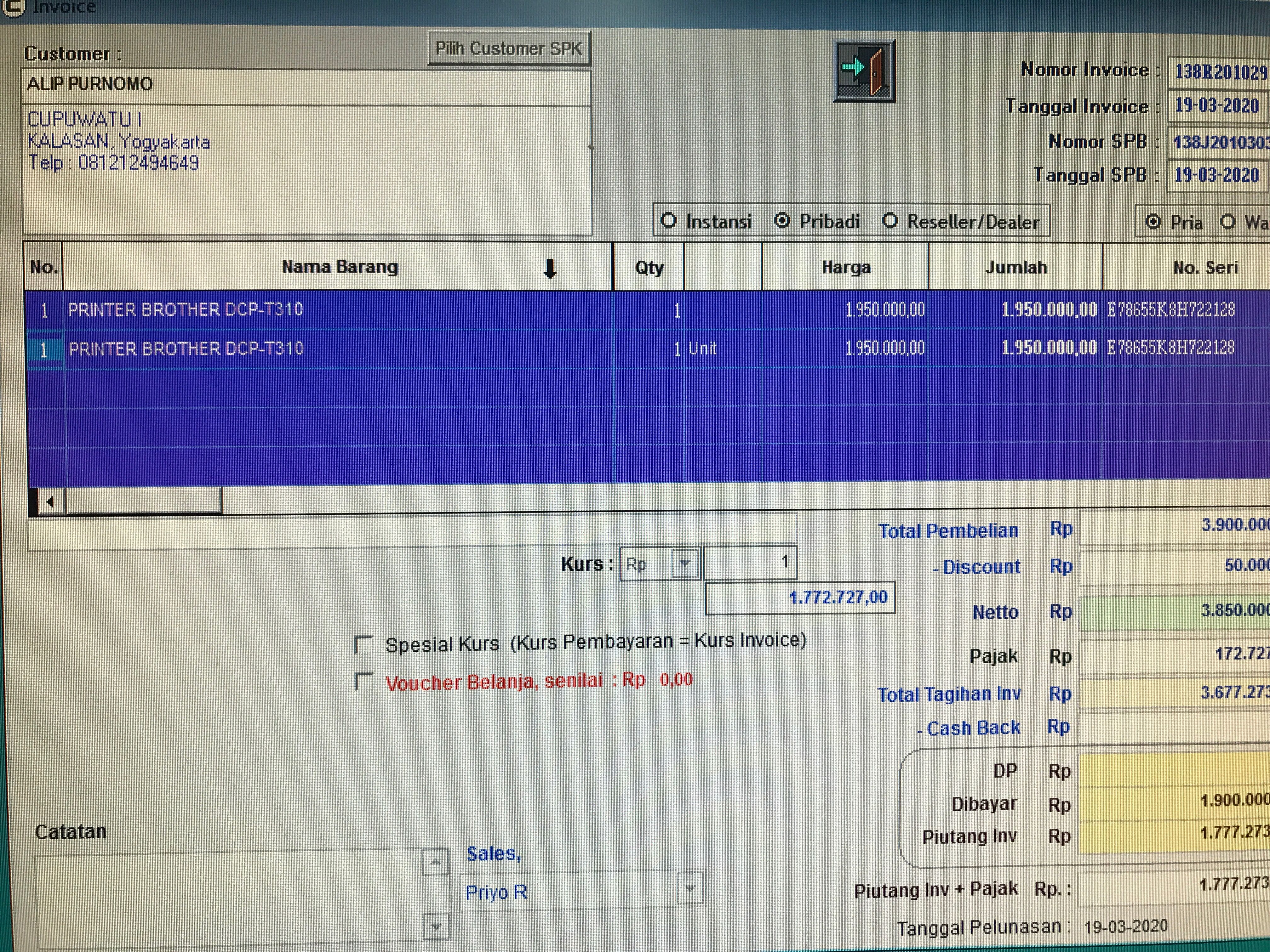
Task: Choose the Reseller/Dealer radio option
Action: 890,222
